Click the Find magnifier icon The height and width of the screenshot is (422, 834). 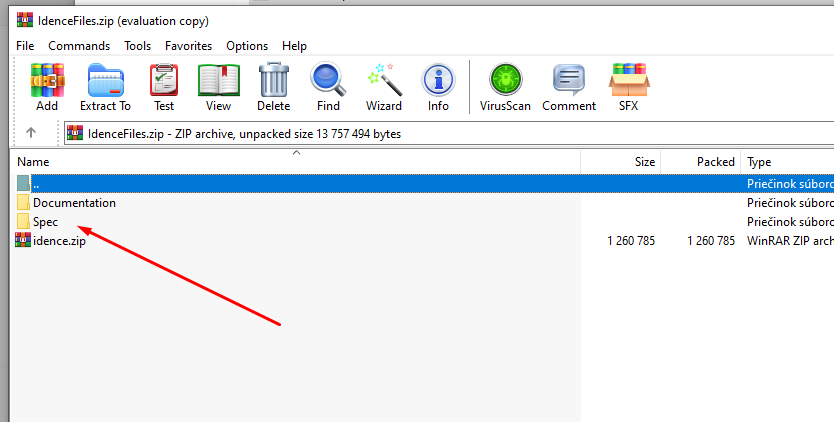(x=328, y=87)
